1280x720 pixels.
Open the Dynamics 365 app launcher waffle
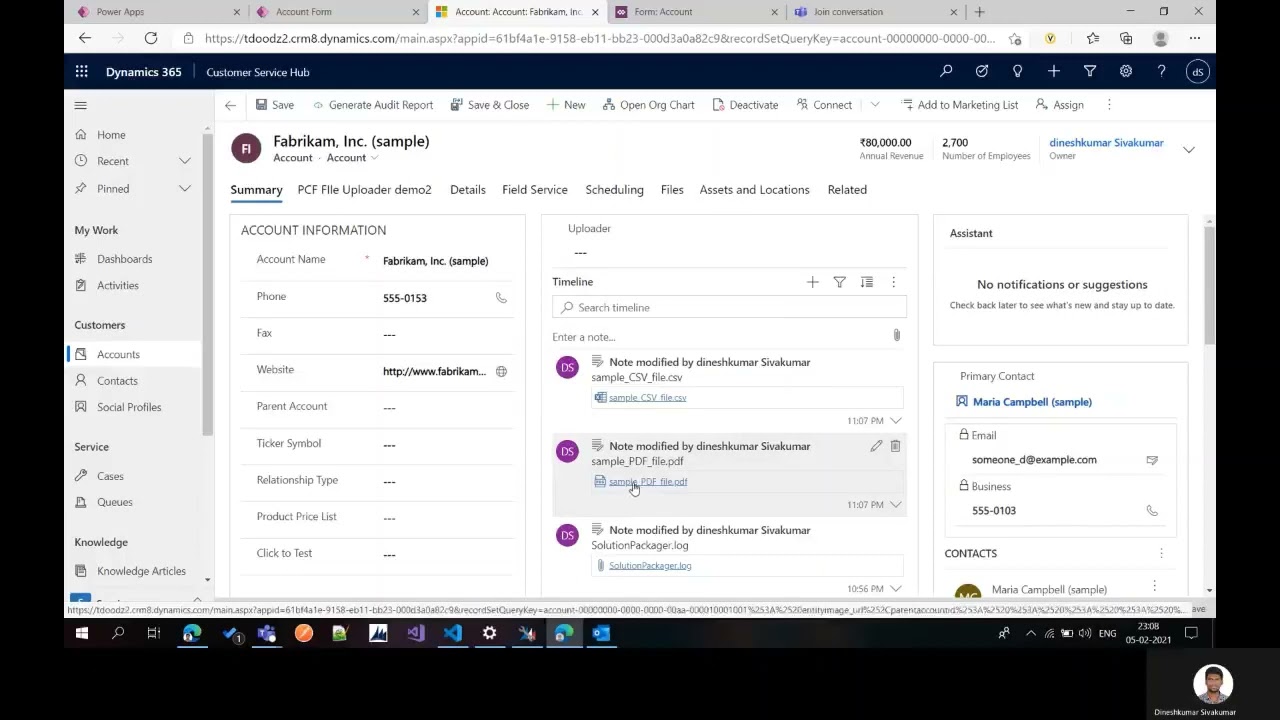[x=81, y=72]
